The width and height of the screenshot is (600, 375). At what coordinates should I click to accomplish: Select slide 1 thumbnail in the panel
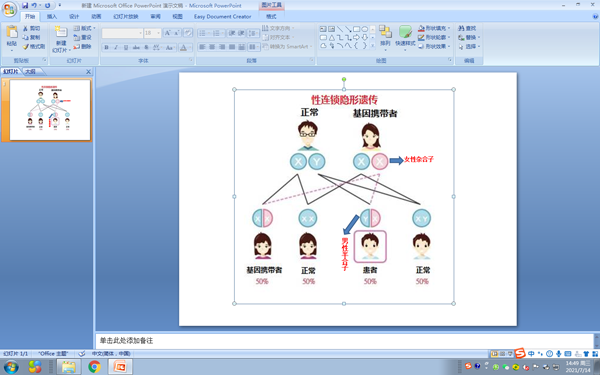pyautogui.click(x=50, y=110)
